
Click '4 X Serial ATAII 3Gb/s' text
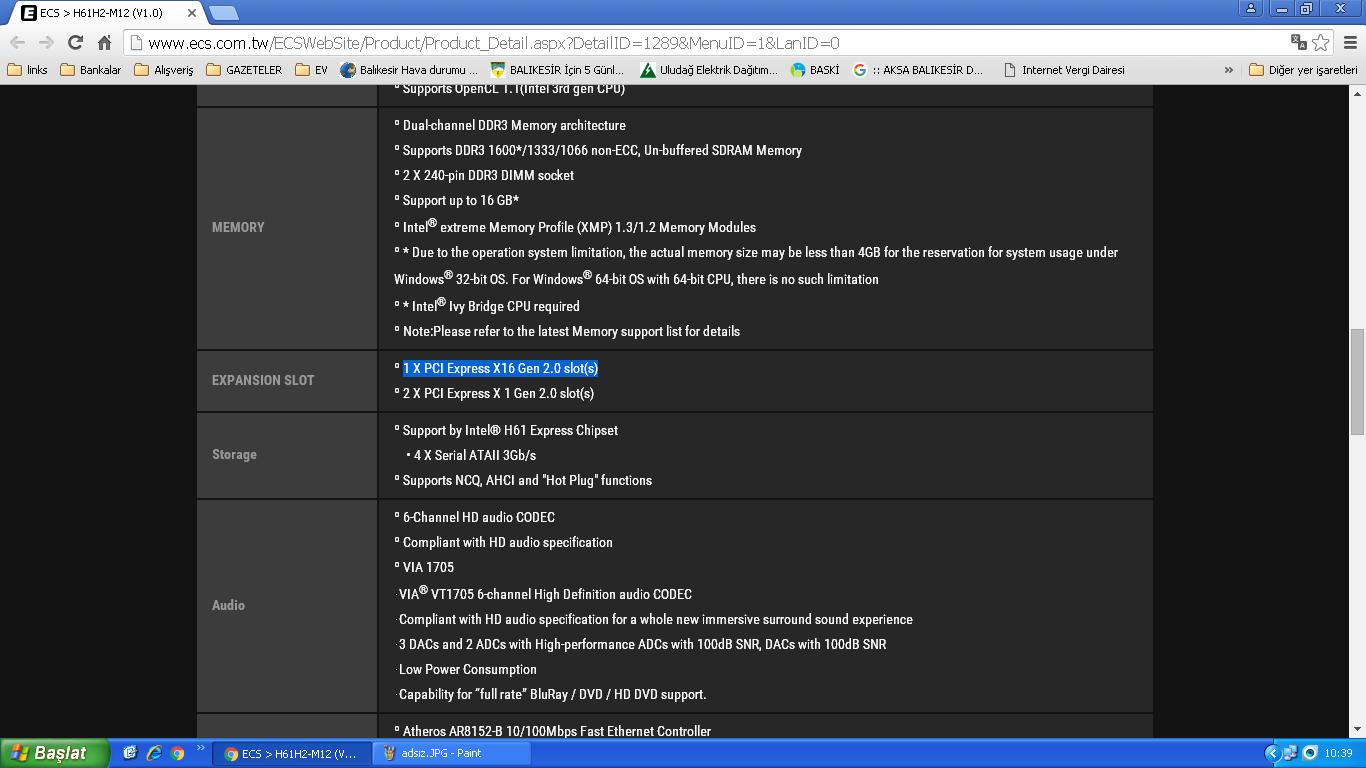point(475,455)
